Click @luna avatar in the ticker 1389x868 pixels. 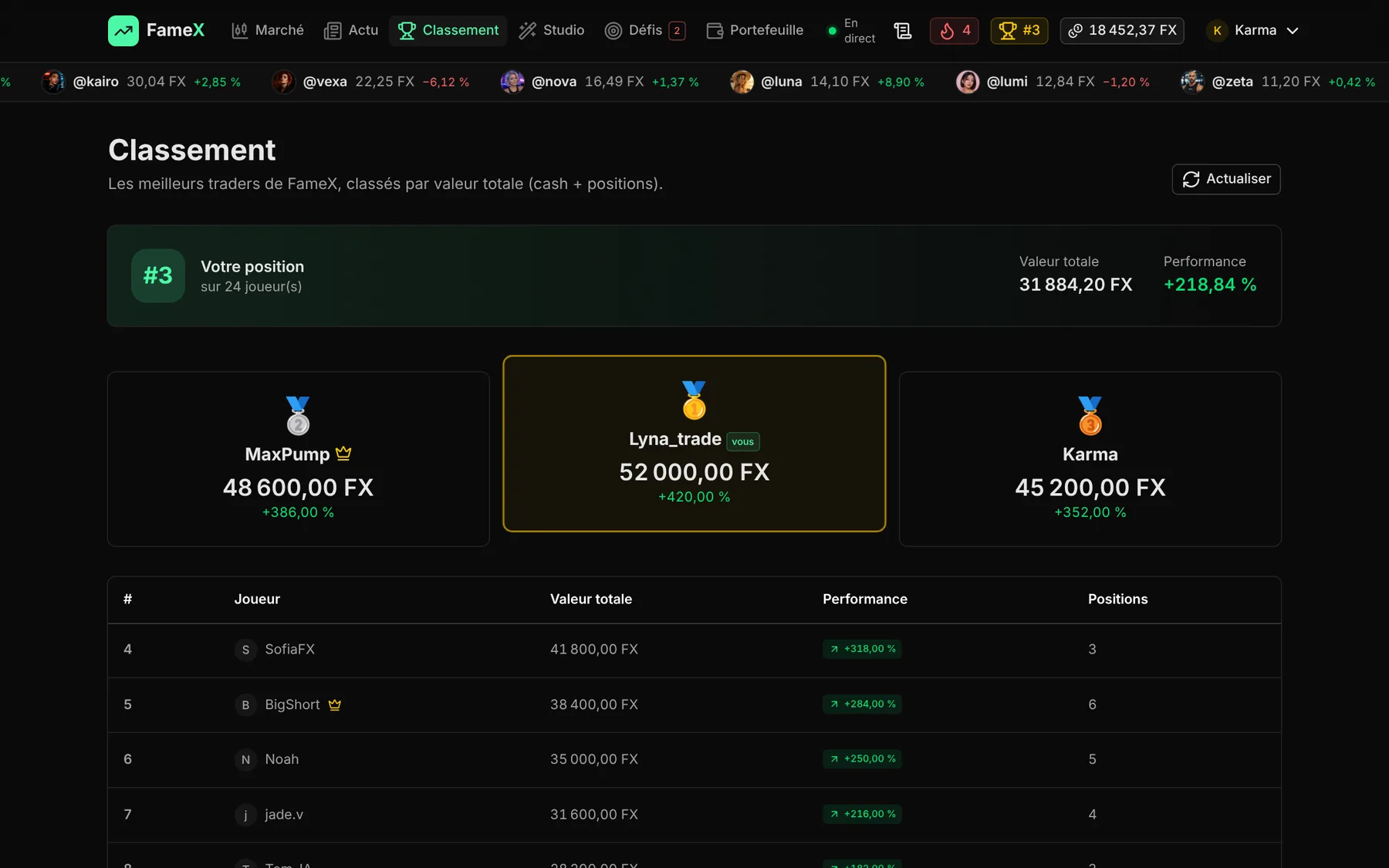coord(742,82)
